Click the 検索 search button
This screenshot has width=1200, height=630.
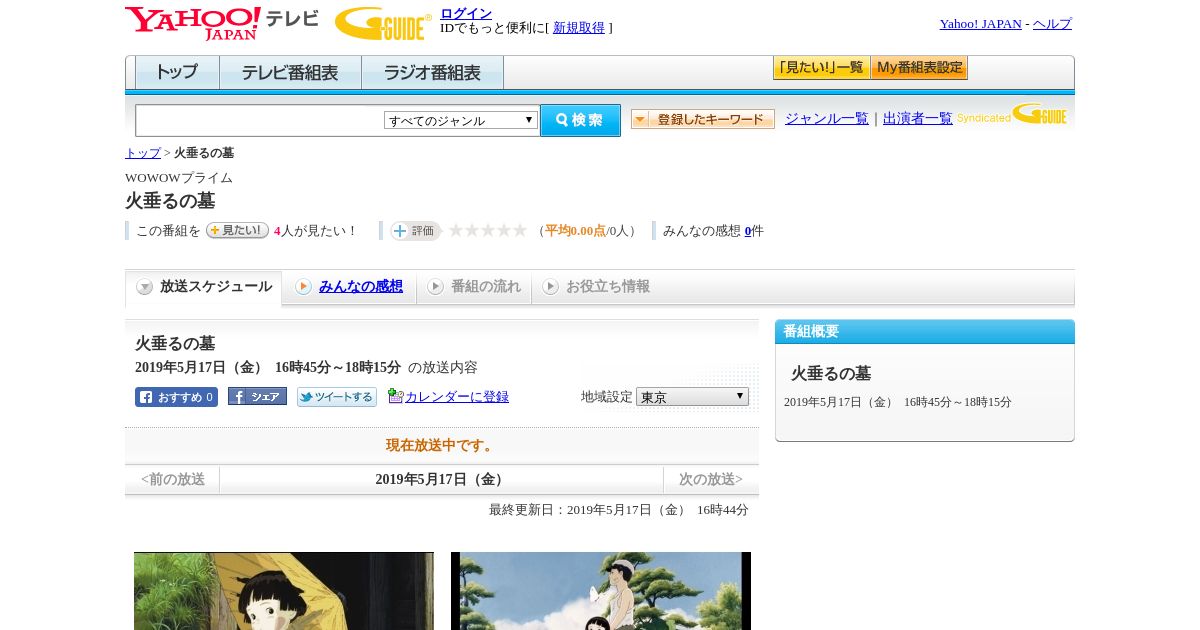pyautogui.click(x=580, y=120)
